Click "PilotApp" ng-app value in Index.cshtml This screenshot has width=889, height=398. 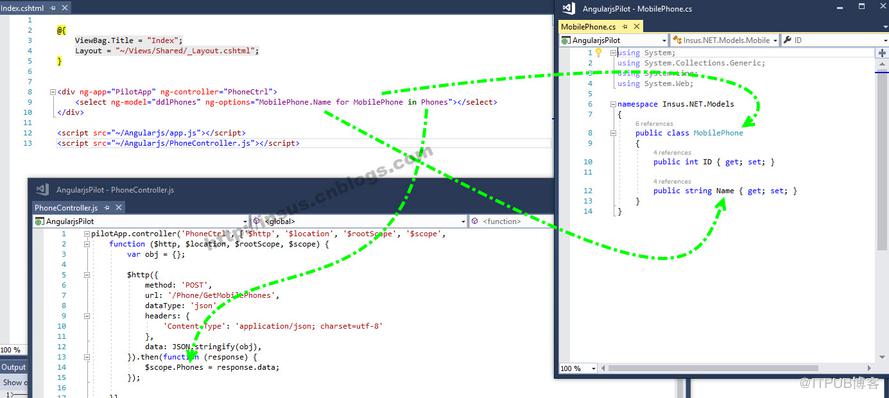(x=134, y=92)
